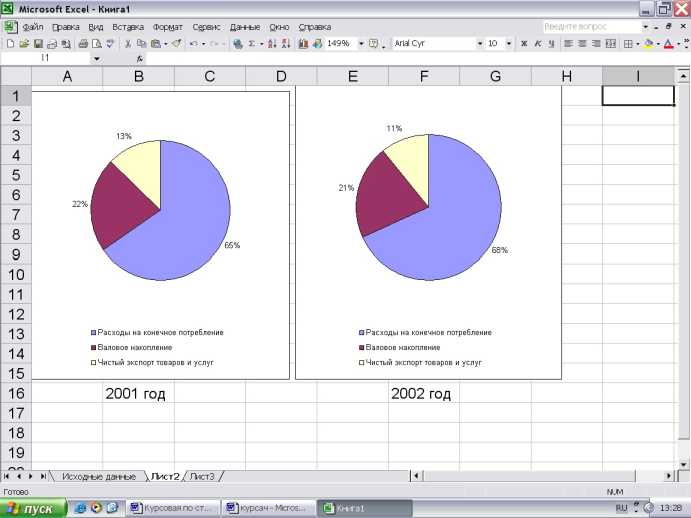
Task: Switch to the Исходные данные sheet tab
Action: [98, 476]
